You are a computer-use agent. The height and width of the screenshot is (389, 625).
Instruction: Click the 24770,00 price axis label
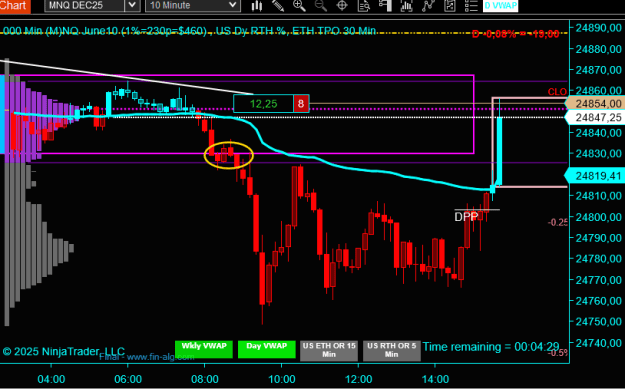coord(599,280)
